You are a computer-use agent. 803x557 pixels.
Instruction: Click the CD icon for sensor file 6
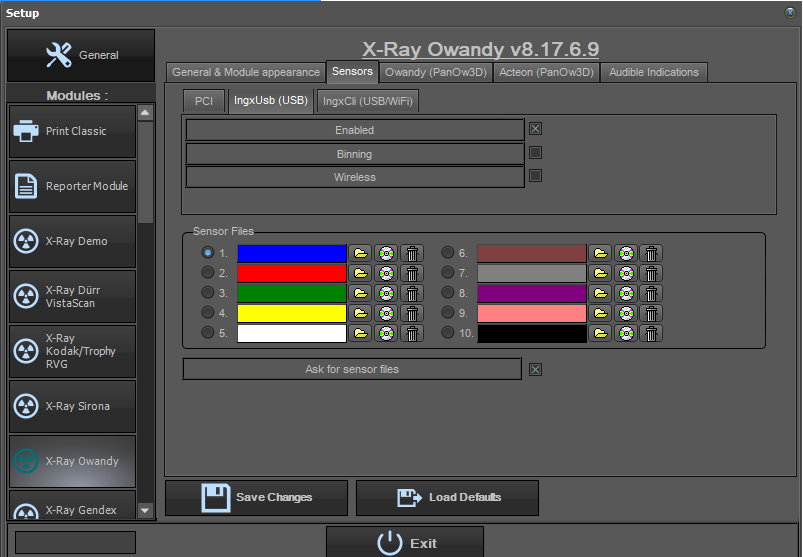click(x=626, y=253)
